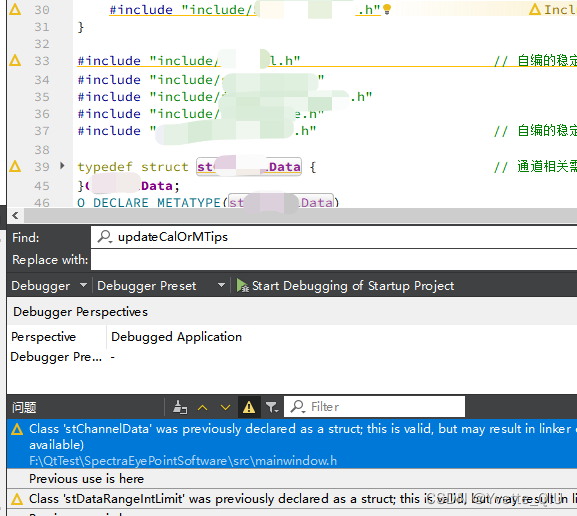The width and height of the screenshot is (577, 516).
Task: Go to the previous issue with the up arrow
Action: (202, 407)
